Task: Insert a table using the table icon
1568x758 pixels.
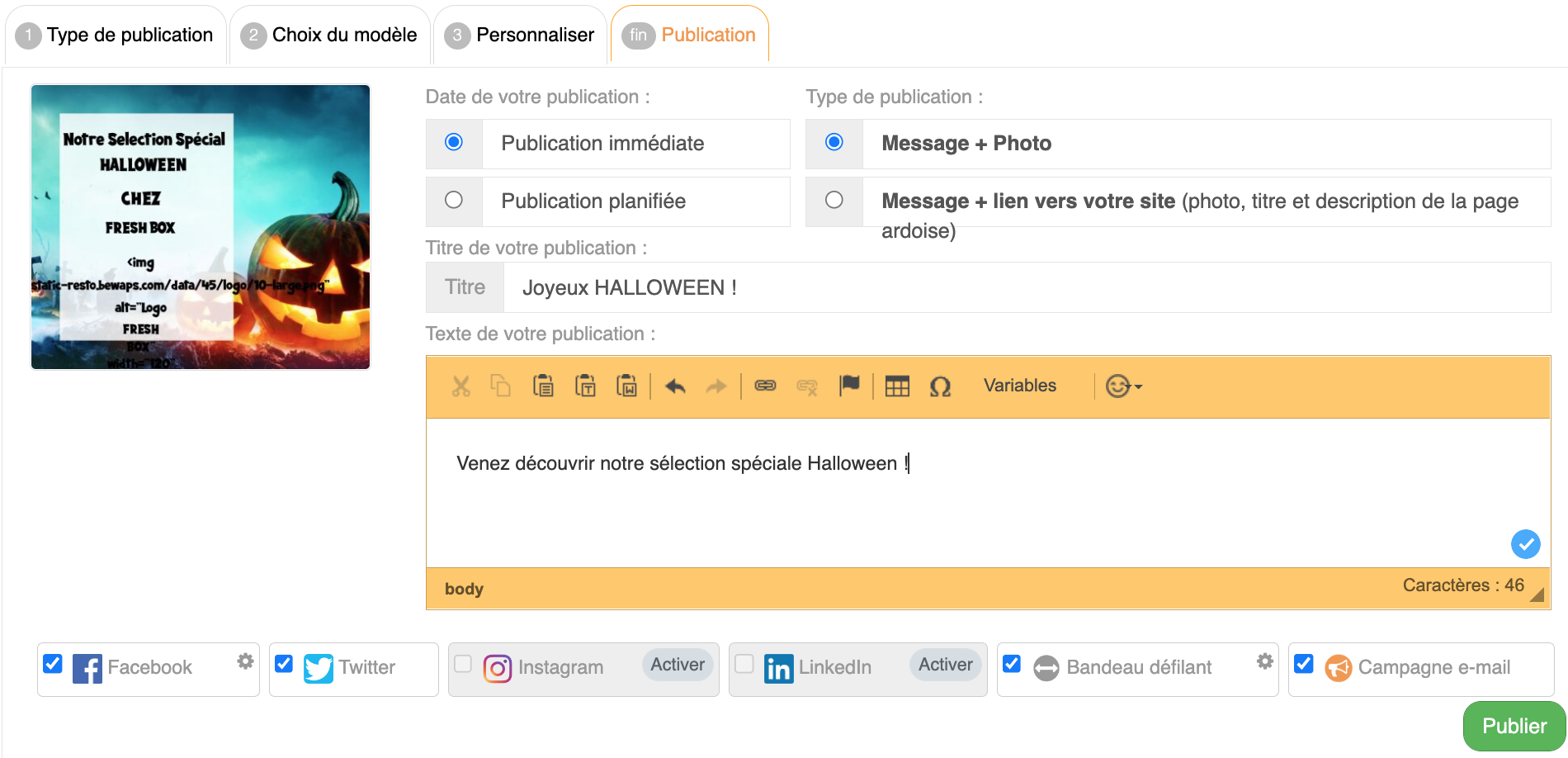Action: (x=897, y=386)
